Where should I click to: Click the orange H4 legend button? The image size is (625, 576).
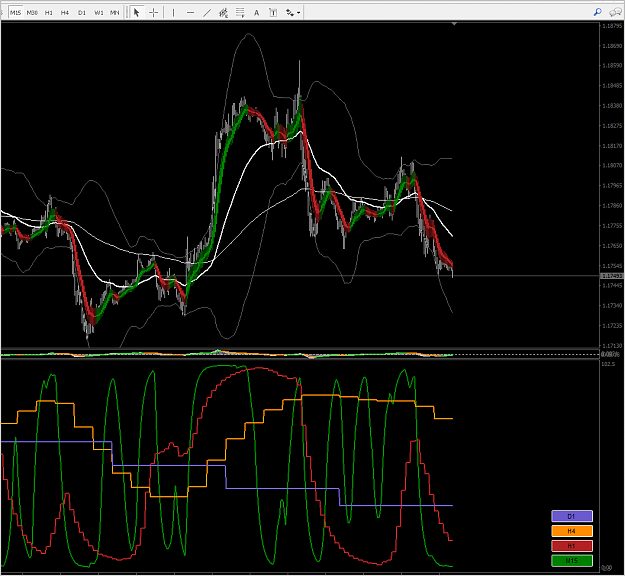572,531
